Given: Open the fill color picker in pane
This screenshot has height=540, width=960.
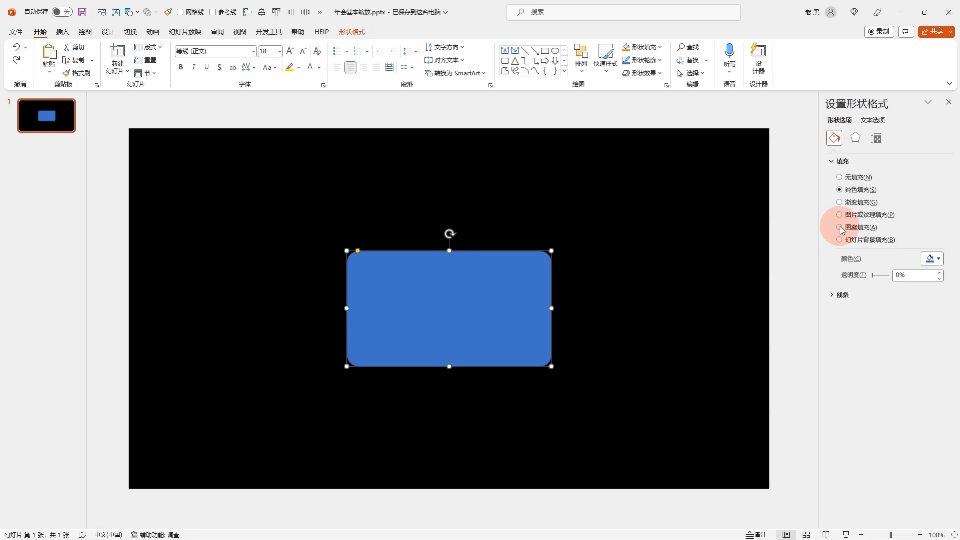Looking at the screenshot, I should pyautogui.click(x=932, y=258).
